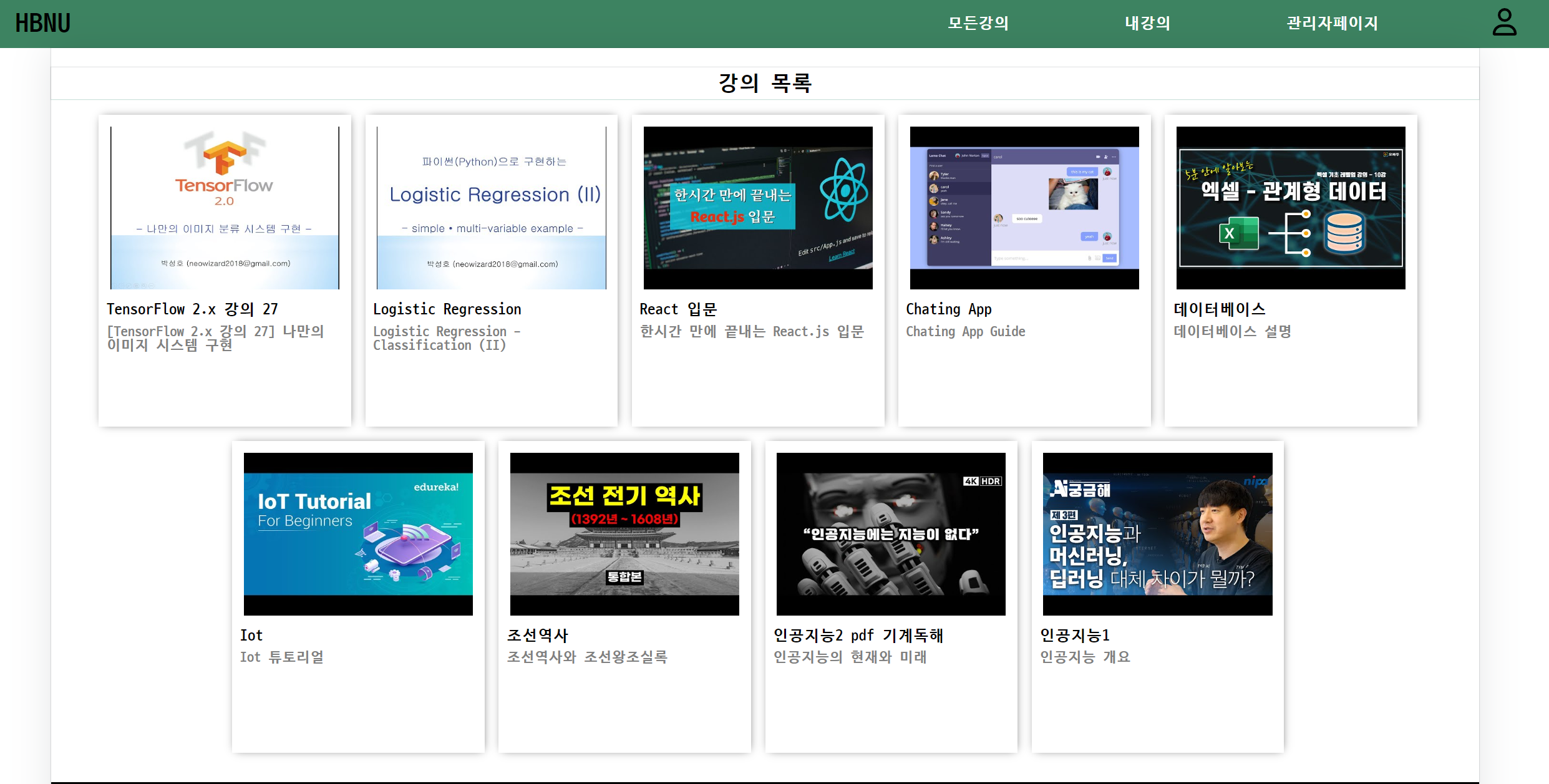Open the React.js 입문 thumbnail
Screen dimensions: 1549x784
(x=758, y=208)
